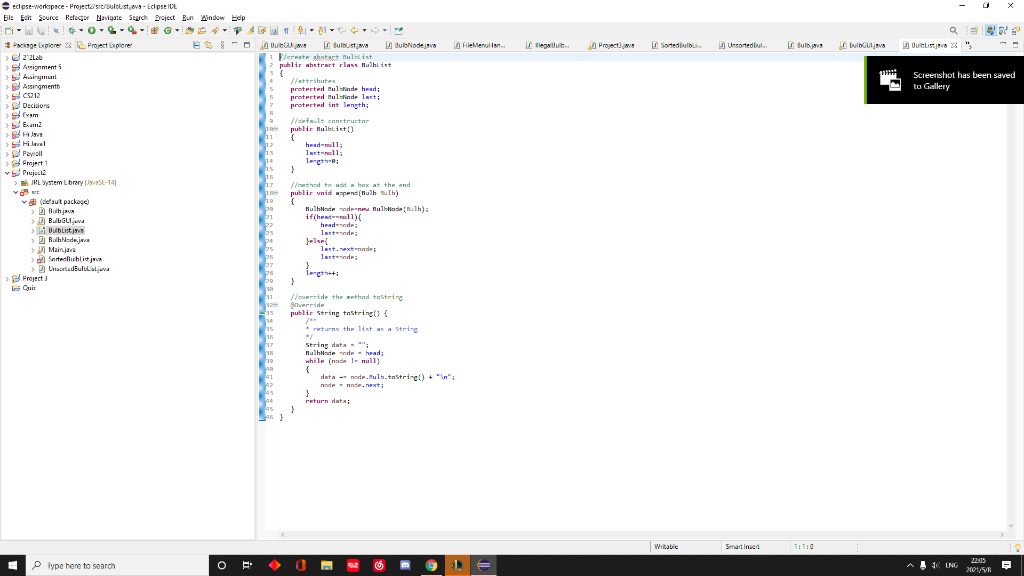This screenshot has width=1024, height=576.
Task: Create a new Java class from the toolbar
Action: 168,31
